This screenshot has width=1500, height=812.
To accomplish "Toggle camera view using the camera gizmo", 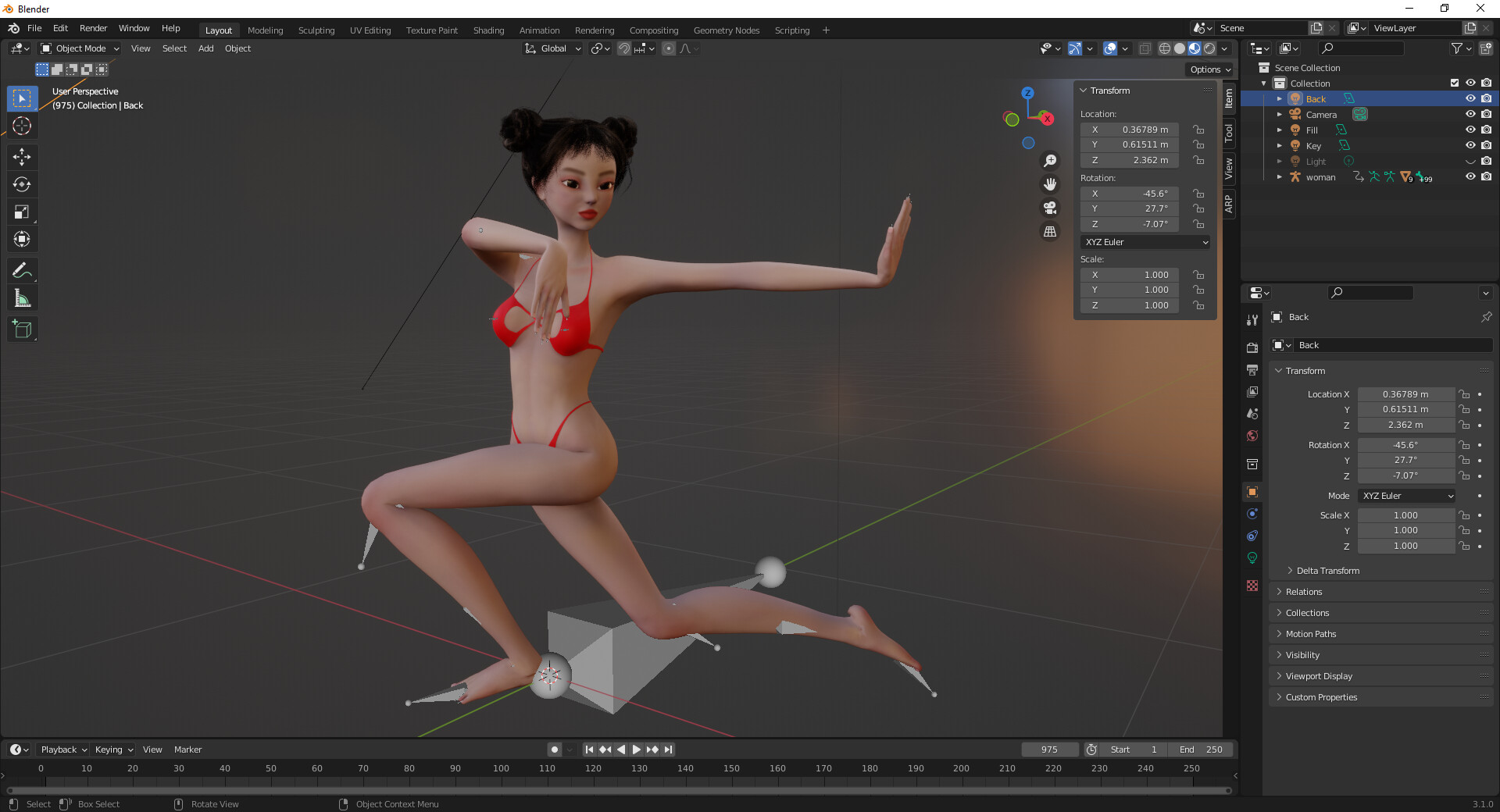I will tap(1050, 208).
